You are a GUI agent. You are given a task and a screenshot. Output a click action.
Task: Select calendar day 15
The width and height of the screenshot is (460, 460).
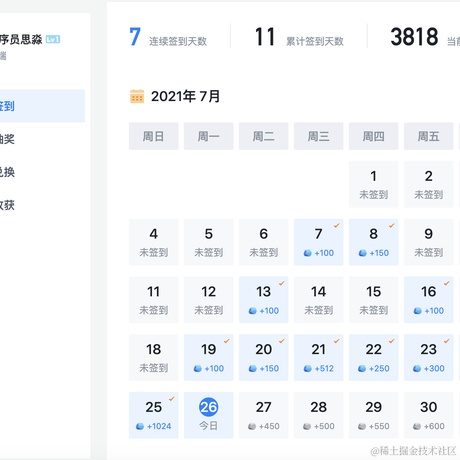[x=374, y=300]
